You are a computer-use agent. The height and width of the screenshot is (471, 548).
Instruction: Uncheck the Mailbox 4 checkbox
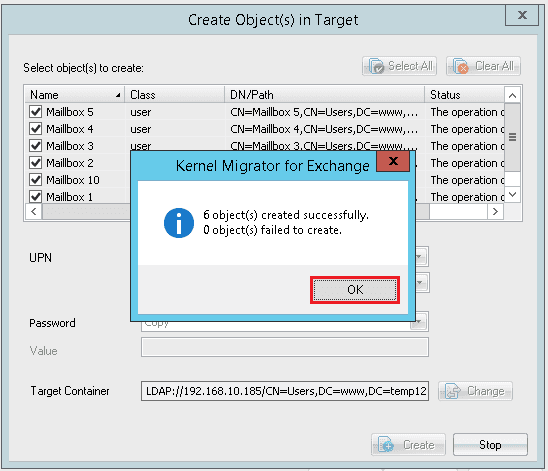click(x=36, y=129)
